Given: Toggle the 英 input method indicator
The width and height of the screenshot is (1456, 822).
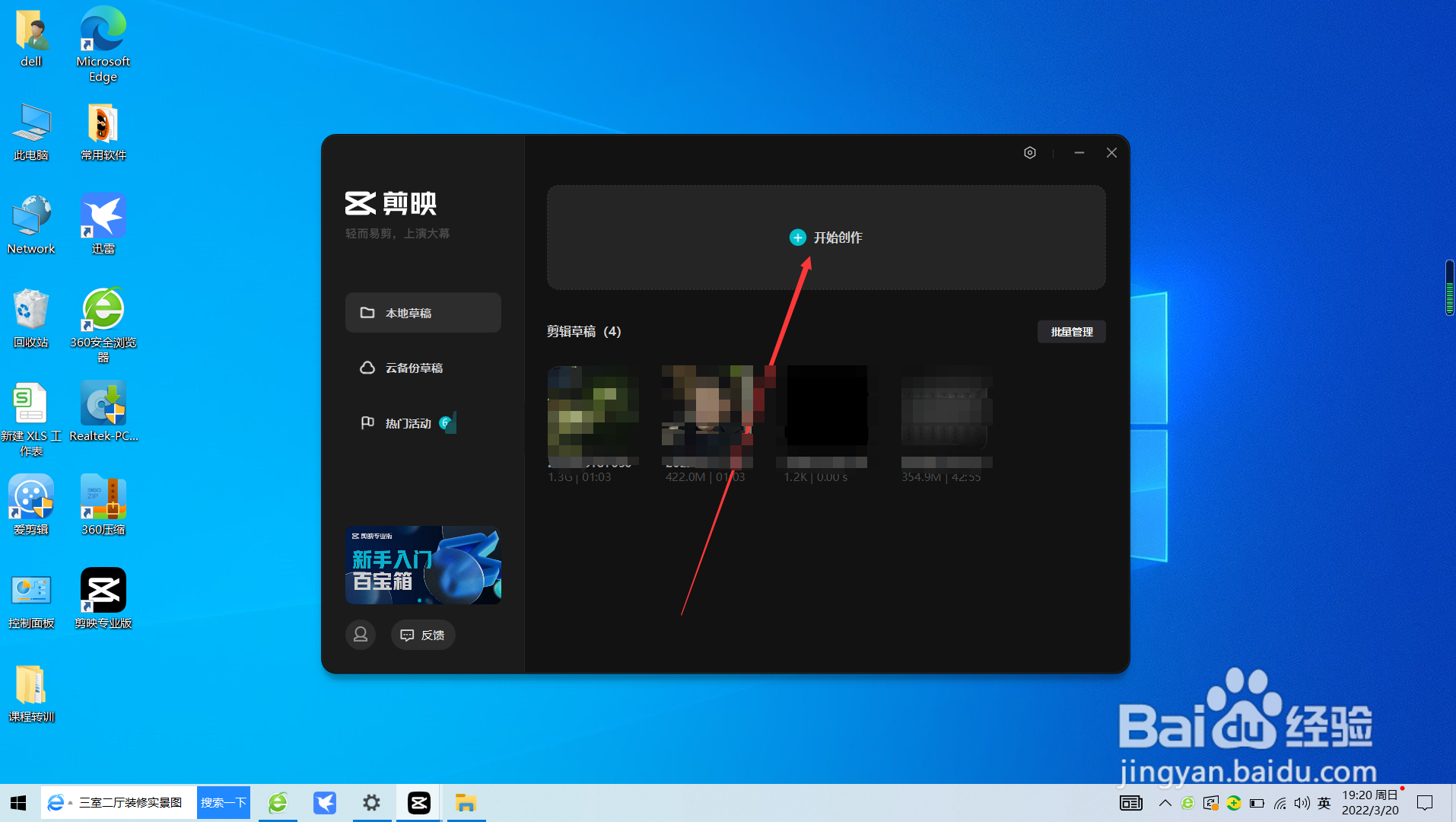Looking at the screenshot, I should coord(1324,803).
